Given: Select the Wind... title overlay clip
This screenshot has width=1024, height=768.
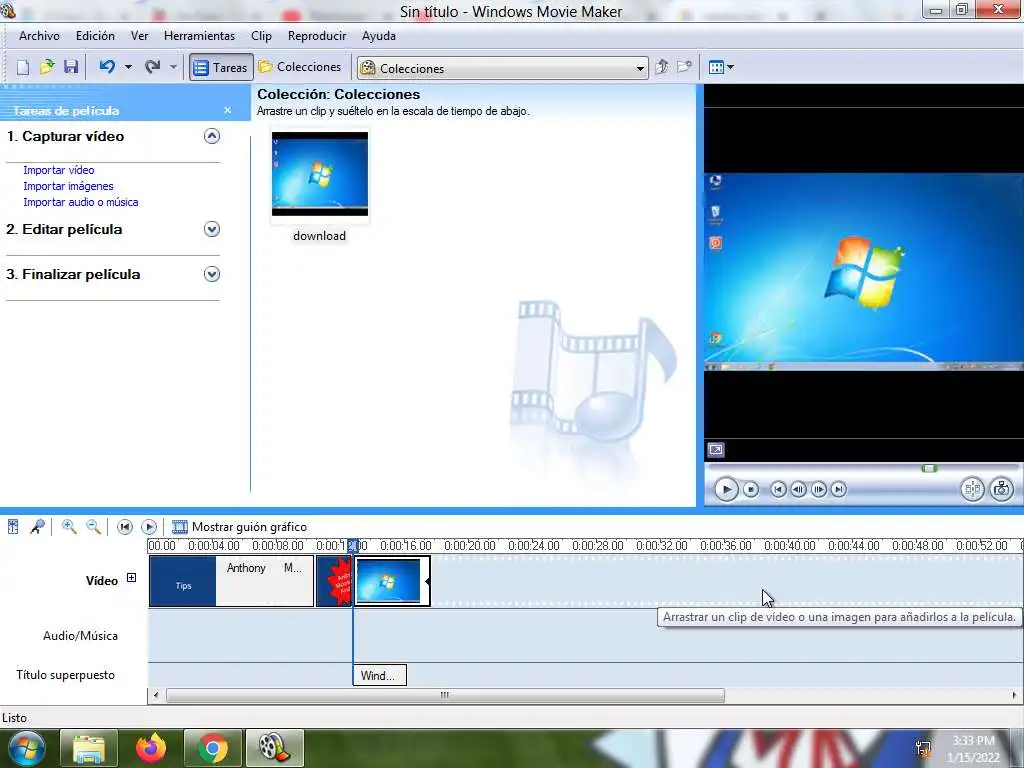Looking at the screenshot, I should click(379, 675).
